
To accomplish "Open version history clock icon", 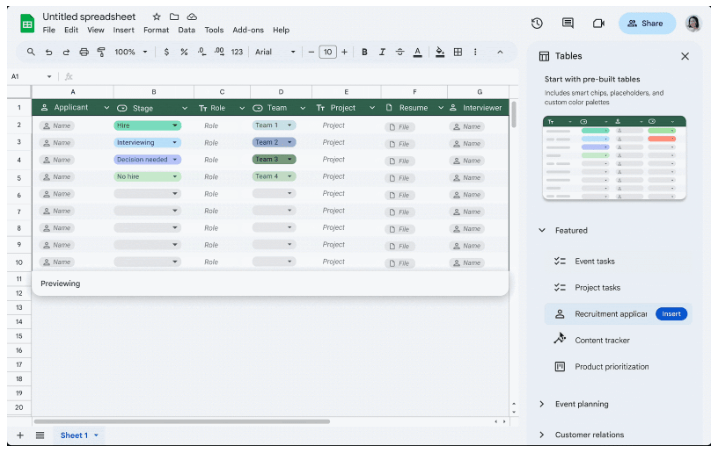I will click(537, 23).
